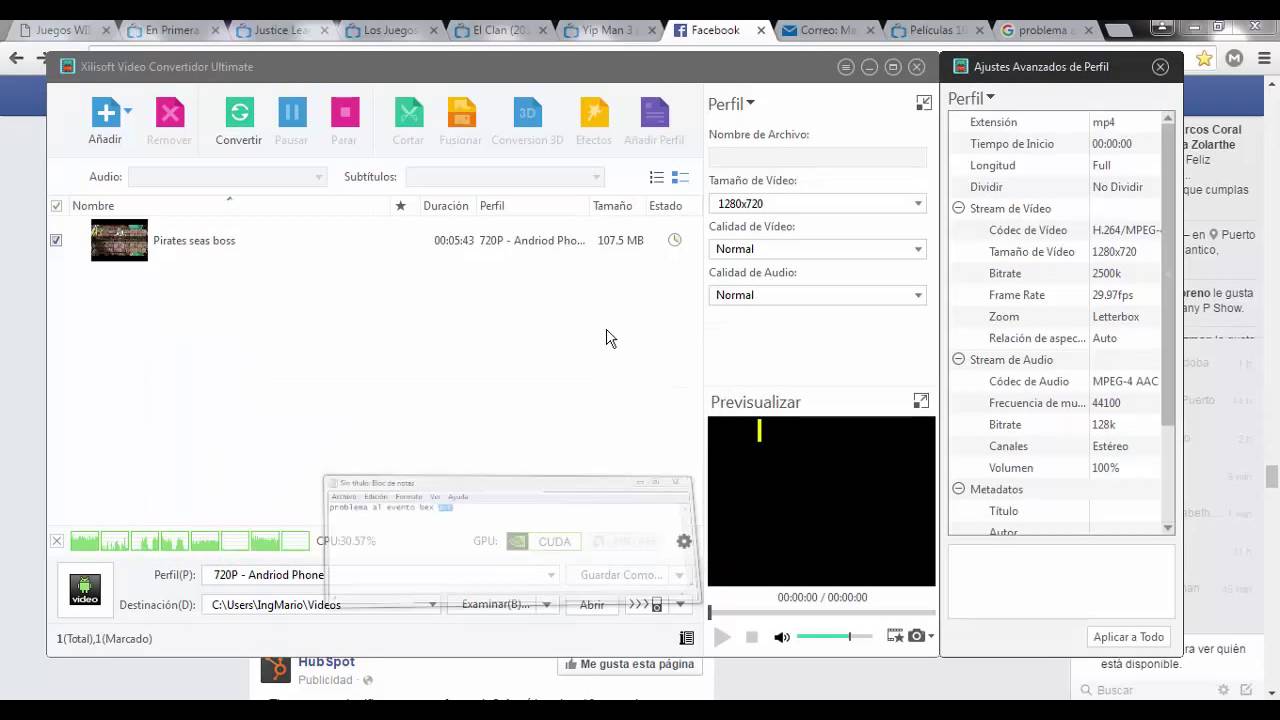
Task: Click the Nombre de Archivo input field
Action: point(817,158)
